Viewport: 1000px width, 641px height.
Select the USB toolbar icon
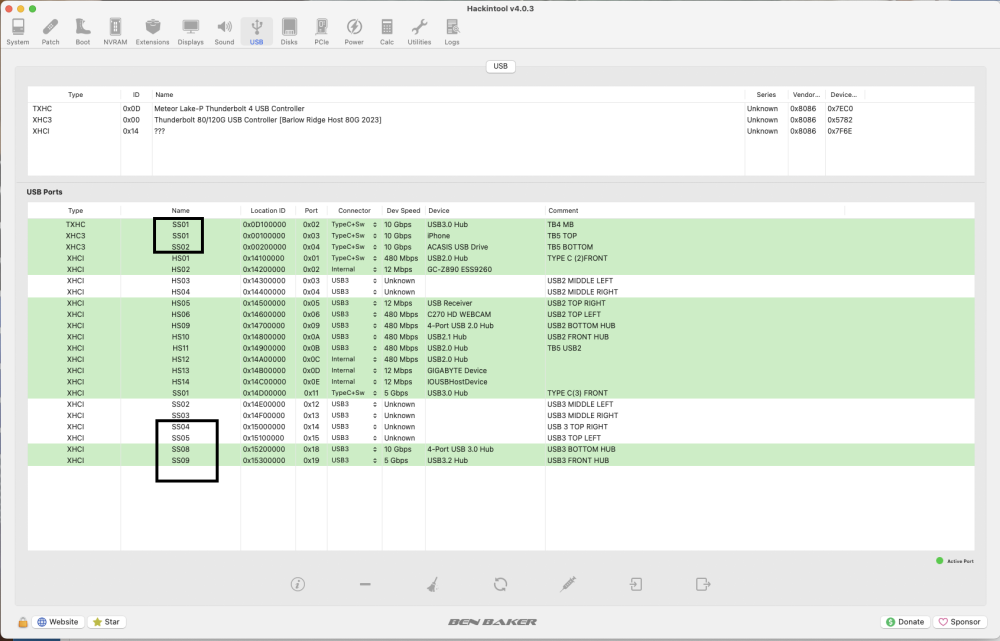256,31
